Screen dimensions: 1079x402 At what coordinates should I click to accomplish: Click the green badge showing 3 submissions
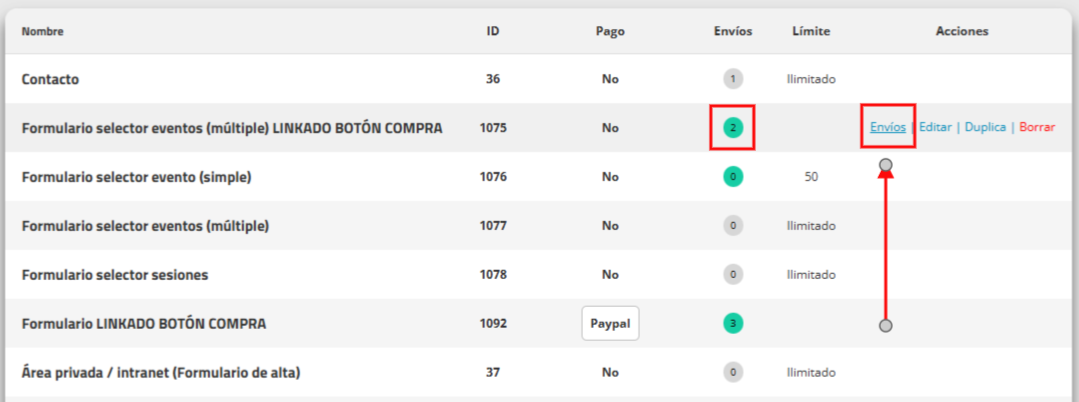(733, 323)
